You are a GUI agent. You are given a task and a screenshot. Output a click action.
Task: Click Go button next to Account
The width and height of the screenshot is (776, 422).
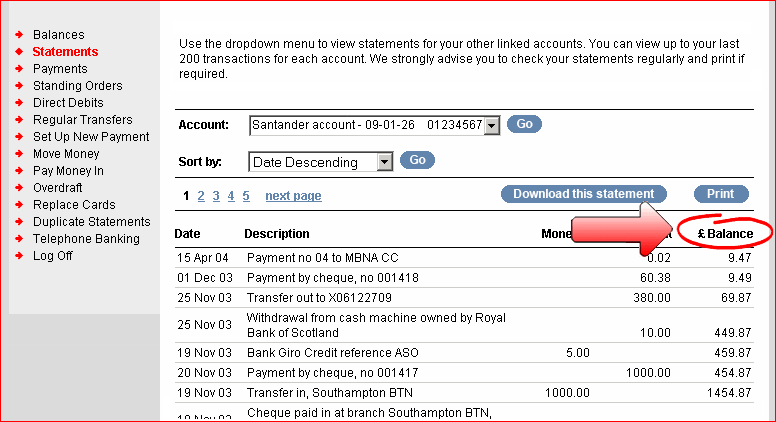[x=525, y=124]
